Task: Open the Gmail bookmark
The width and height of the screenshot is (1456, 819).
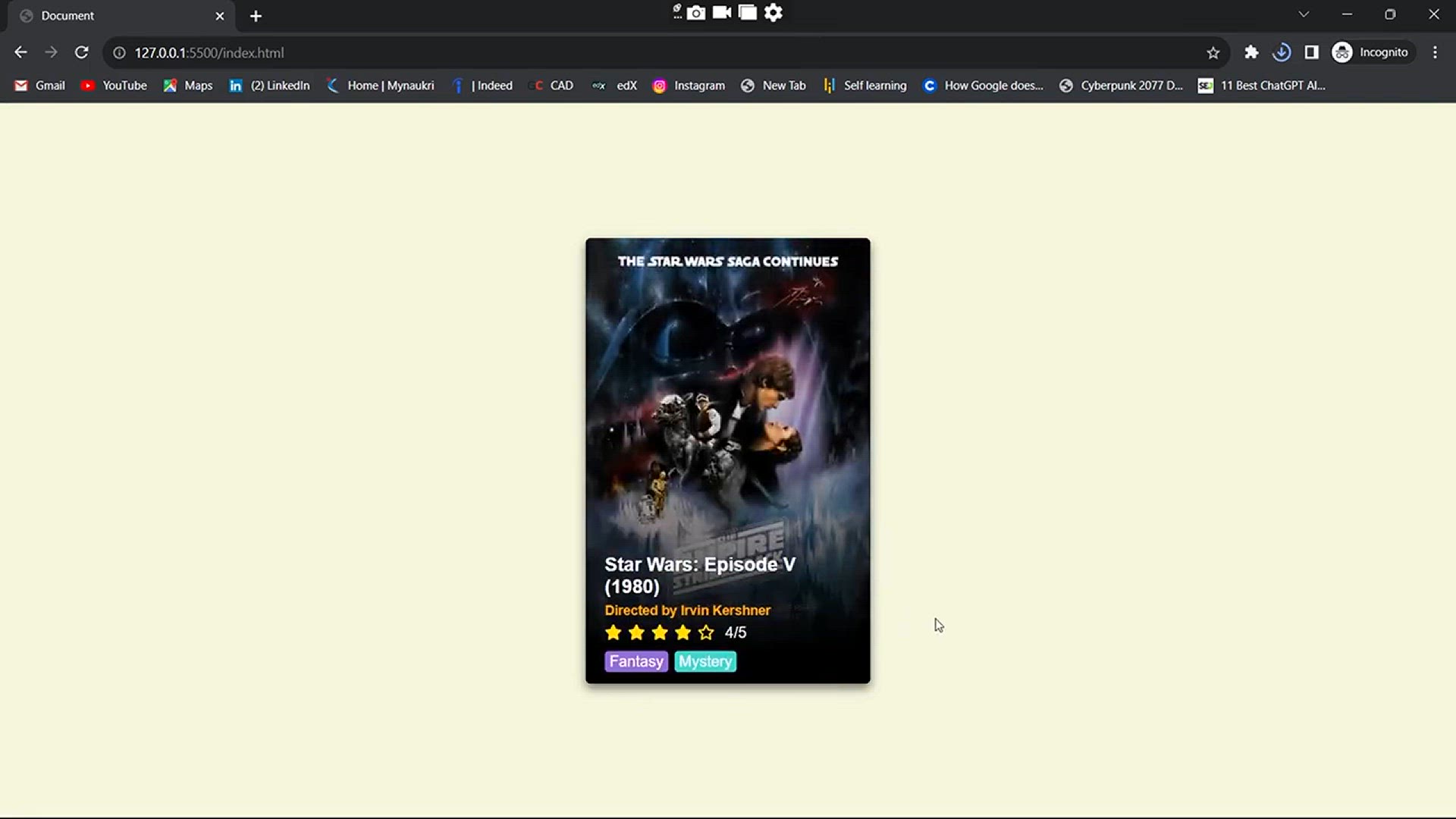Action: [x=40, y=86]
